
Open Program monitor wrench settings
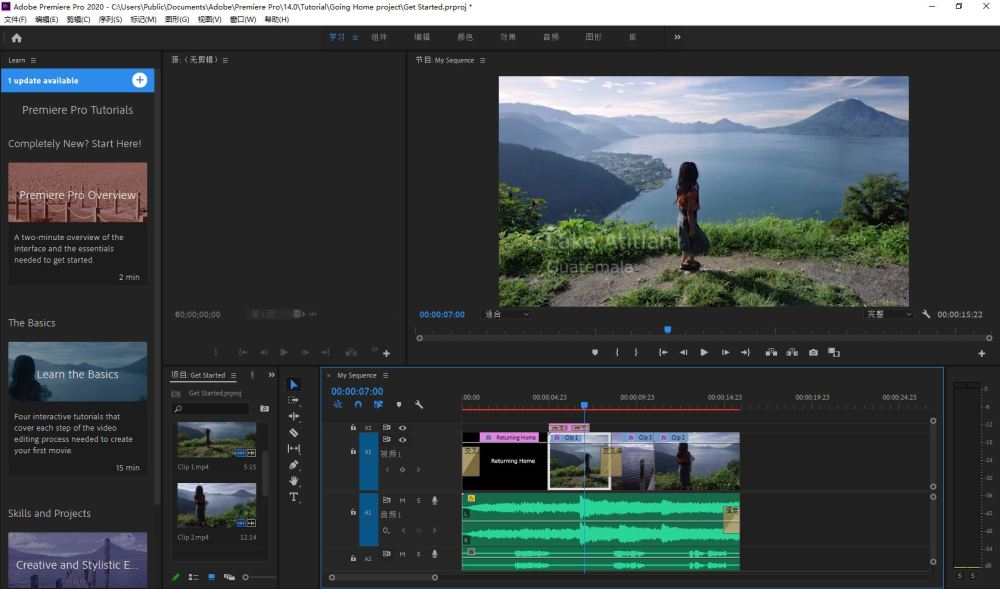pos(926,314)
